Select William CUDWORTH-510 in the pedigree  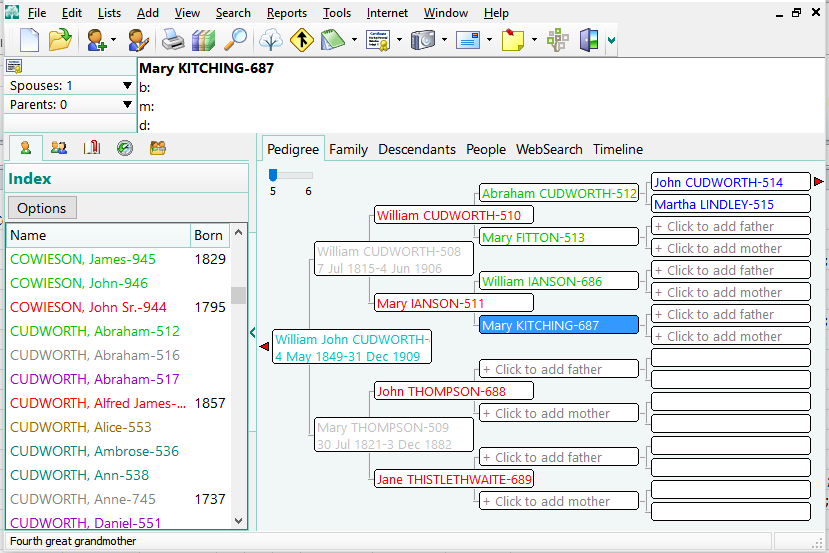pos(454,215)
